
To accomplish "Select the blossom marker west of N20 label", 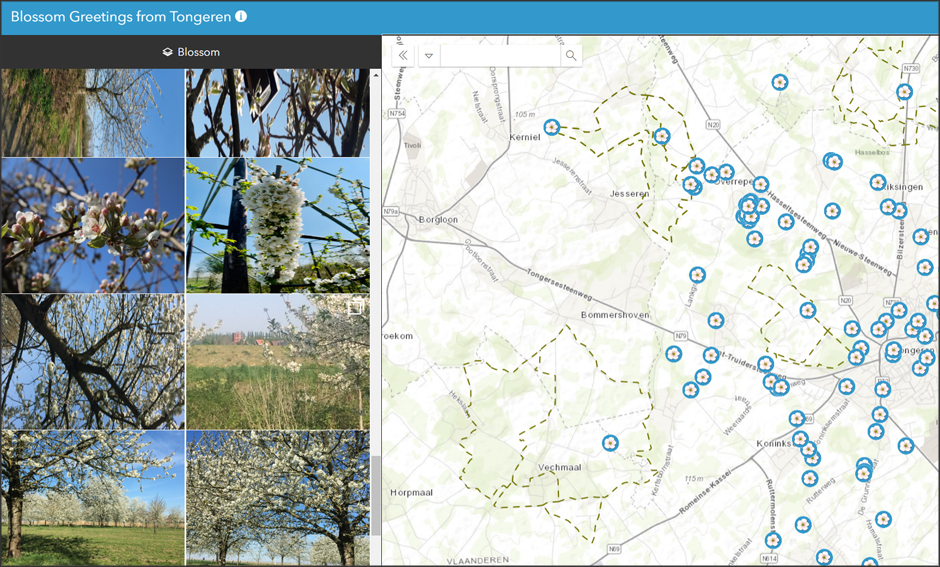I will pyautogui.click(x=661, y=136).
